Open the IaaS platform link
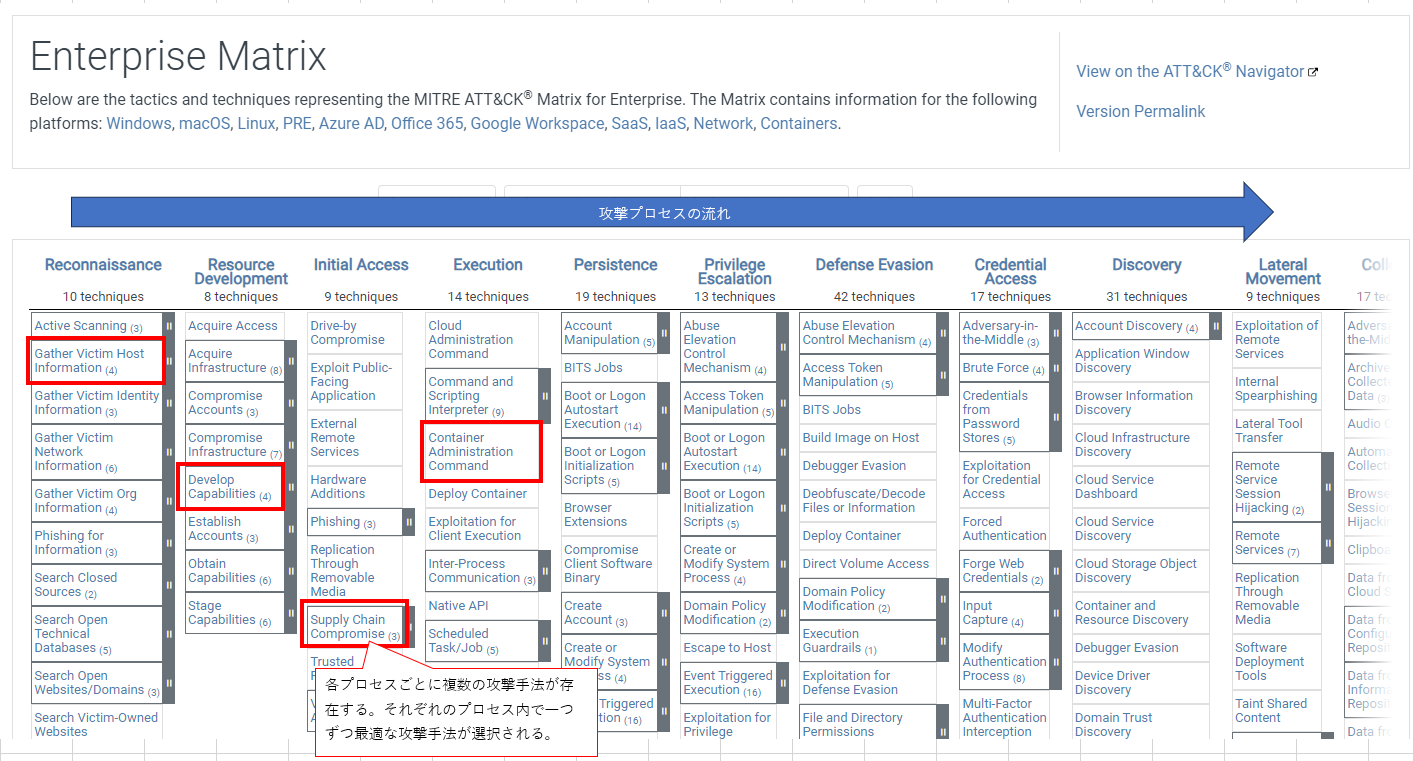The image size is (1413, 761). 670,123
